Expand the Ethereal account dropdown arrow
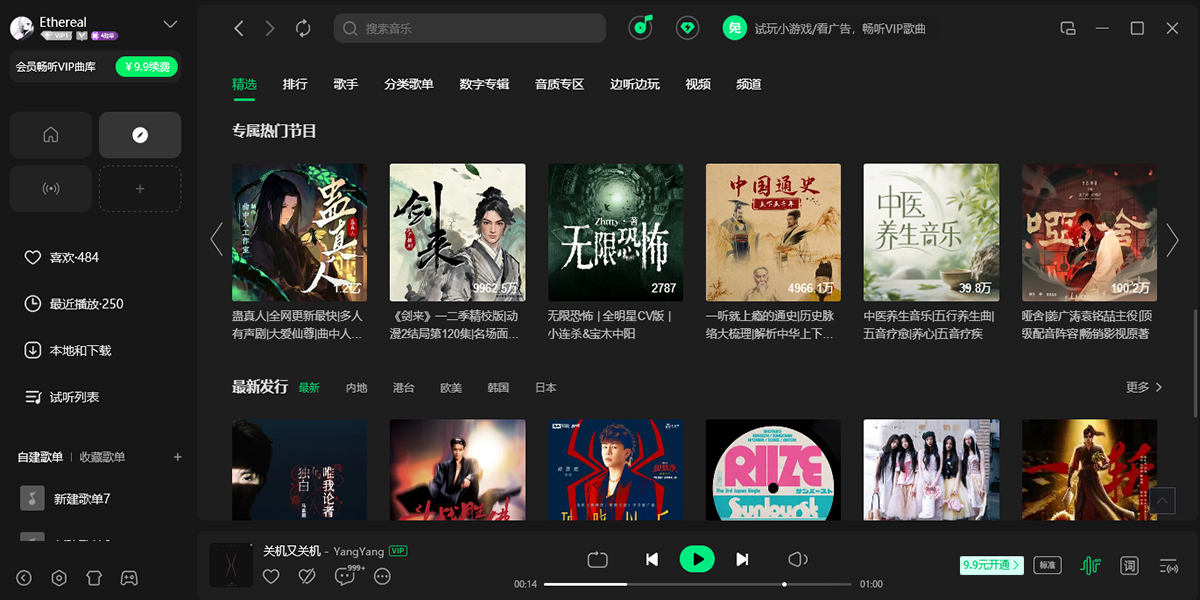This screenshot has width=1200, height=600. tap(170, 24)
